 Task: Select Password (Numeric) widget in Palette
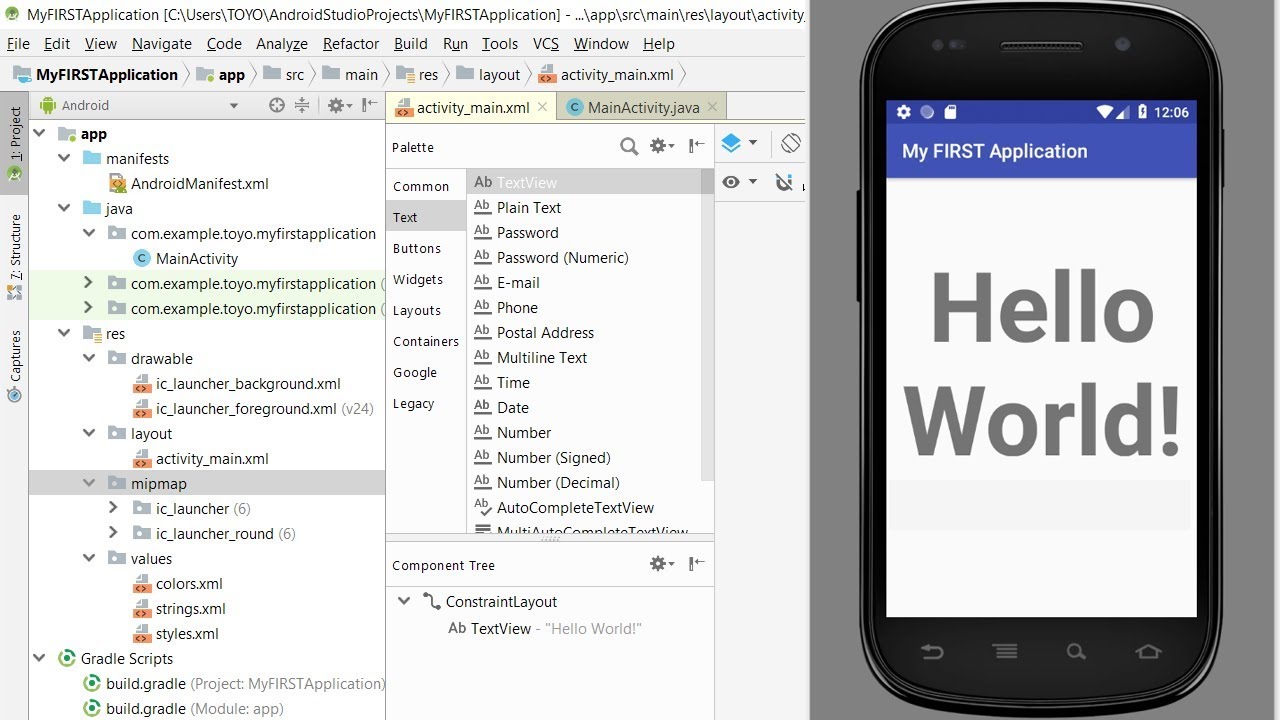563,258
